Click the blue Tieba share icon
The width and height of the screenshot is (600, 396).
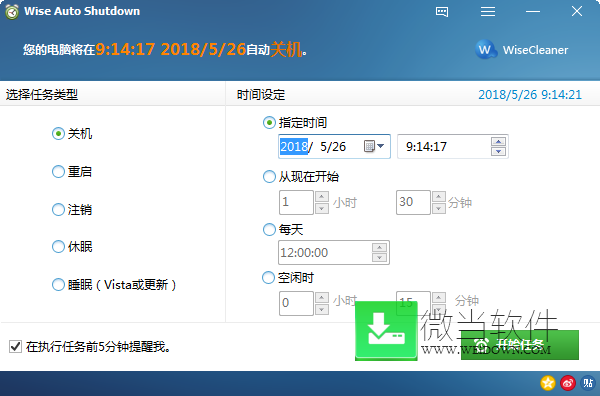pos(588,383)
